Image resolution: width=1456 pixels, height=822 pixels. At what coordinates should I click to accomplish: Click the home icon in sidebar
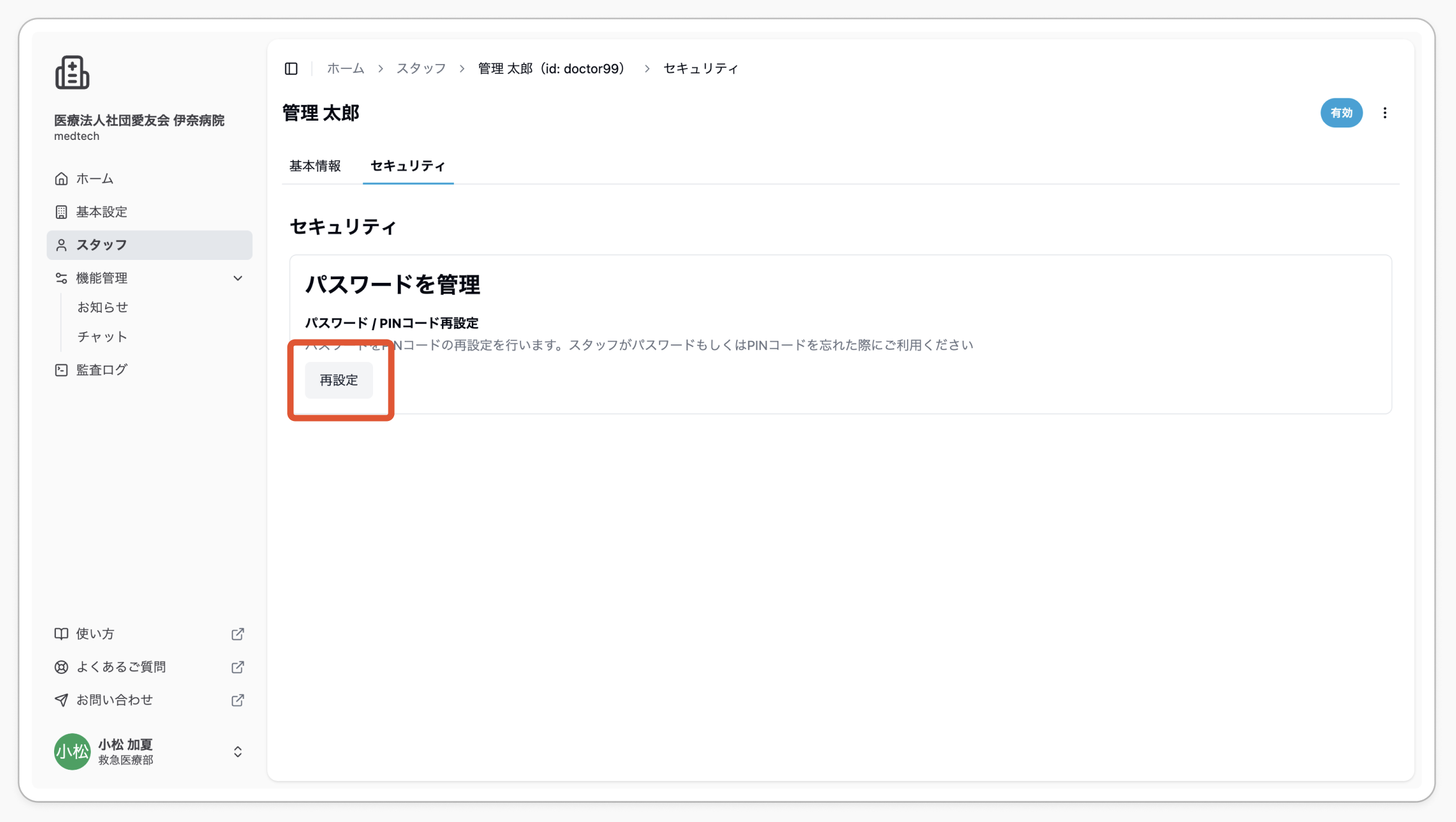(61, 179)
